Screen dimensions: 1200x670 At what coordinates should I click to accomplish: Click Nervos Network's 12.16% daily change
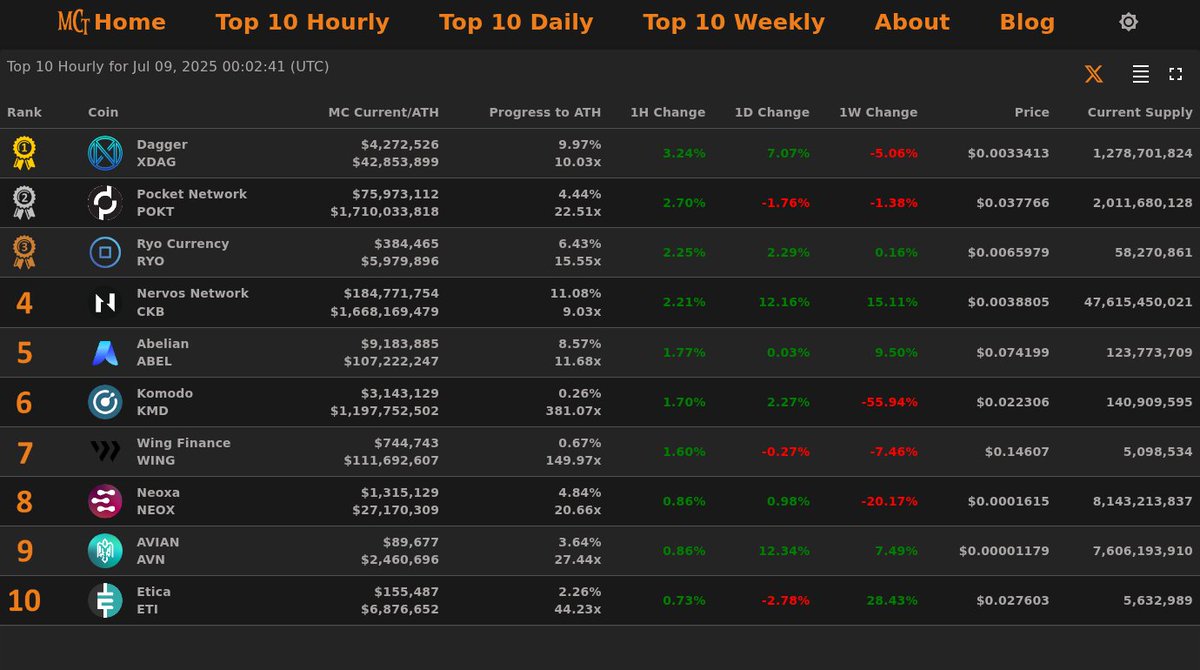785,302
